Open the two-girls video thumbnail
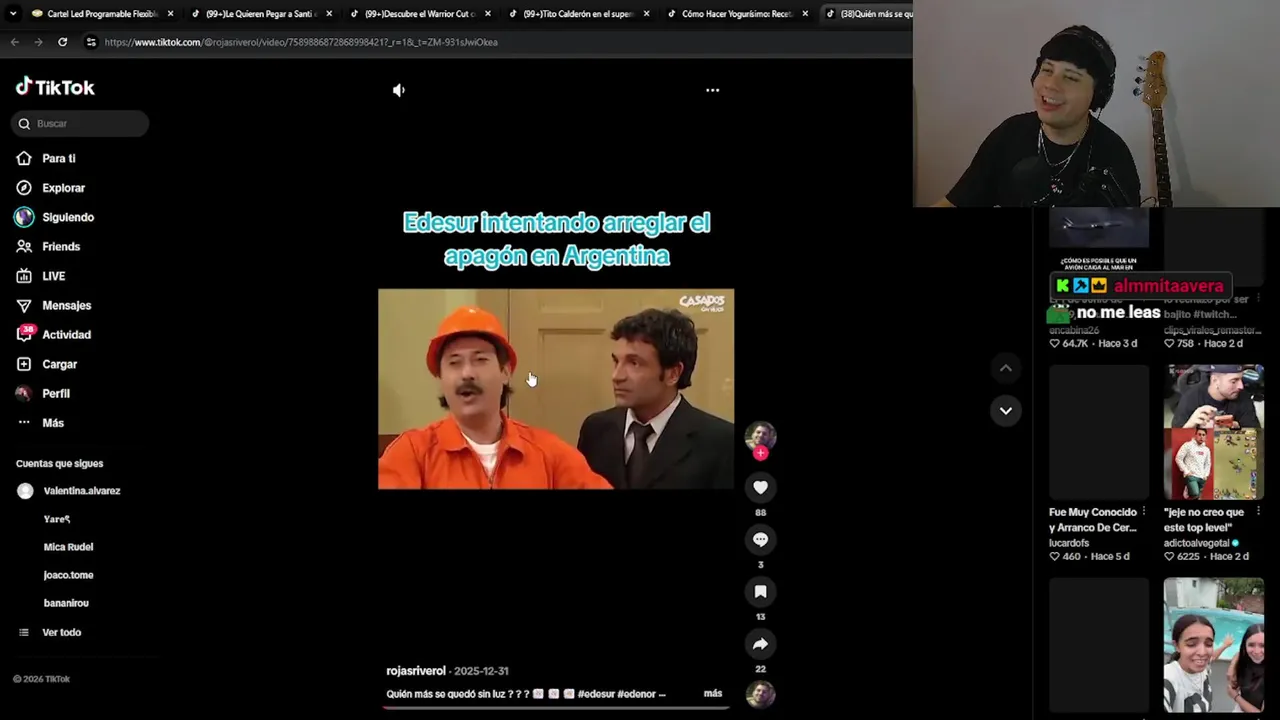1280x720 pixels. pos(1213,645)
